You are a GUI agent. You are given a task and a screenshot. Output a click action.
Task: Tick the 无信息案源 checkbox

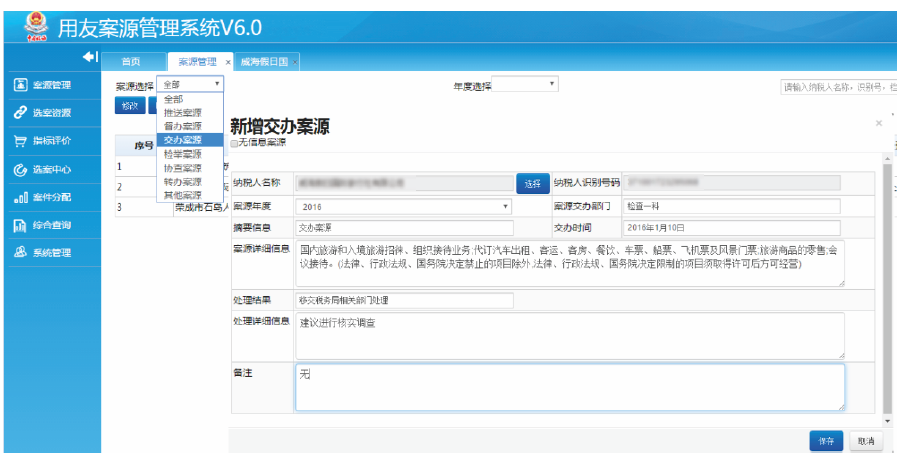(234, 143)
